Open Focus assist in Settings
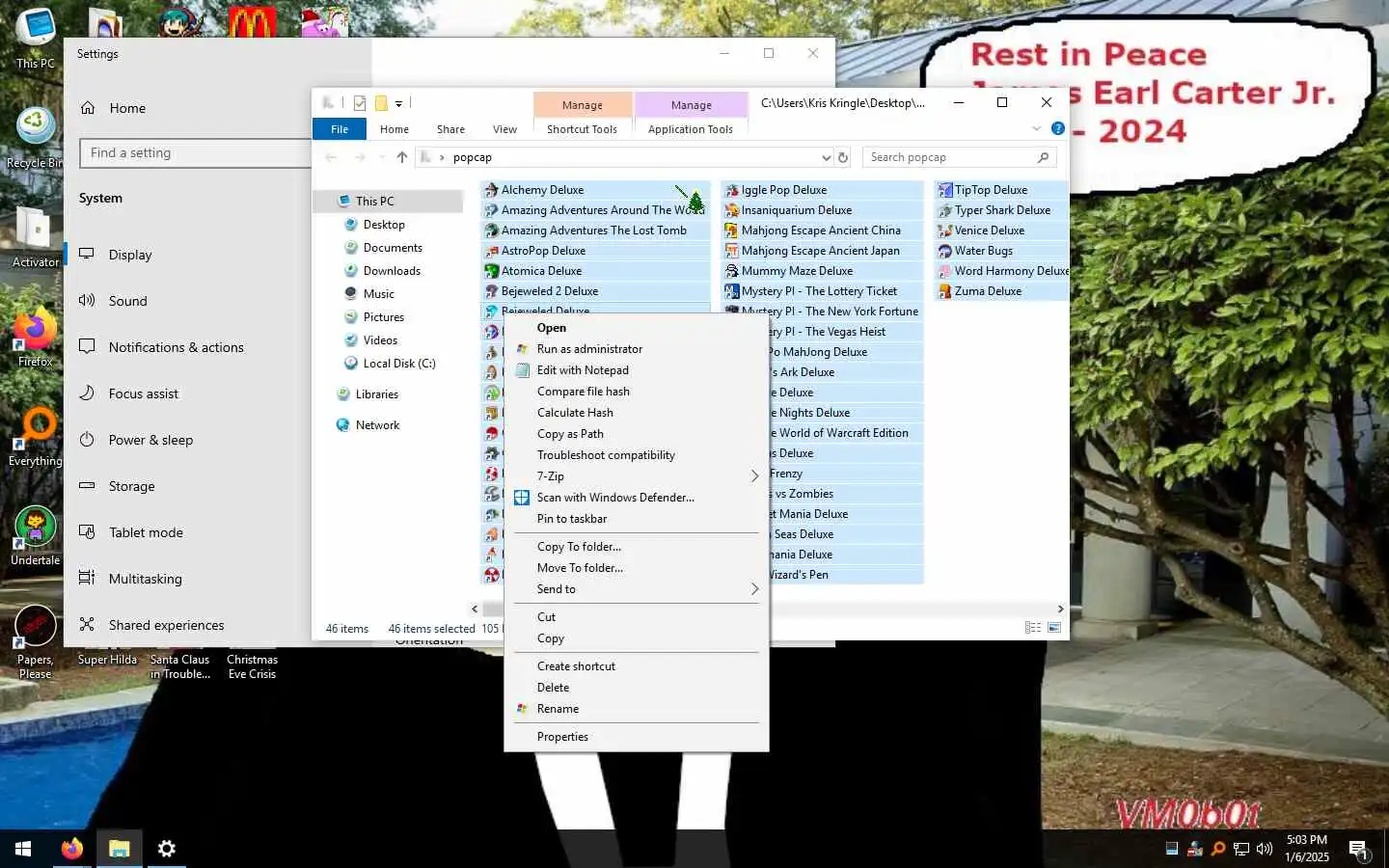This screenshot has height=868, width=1389. [x=144, y=393]
